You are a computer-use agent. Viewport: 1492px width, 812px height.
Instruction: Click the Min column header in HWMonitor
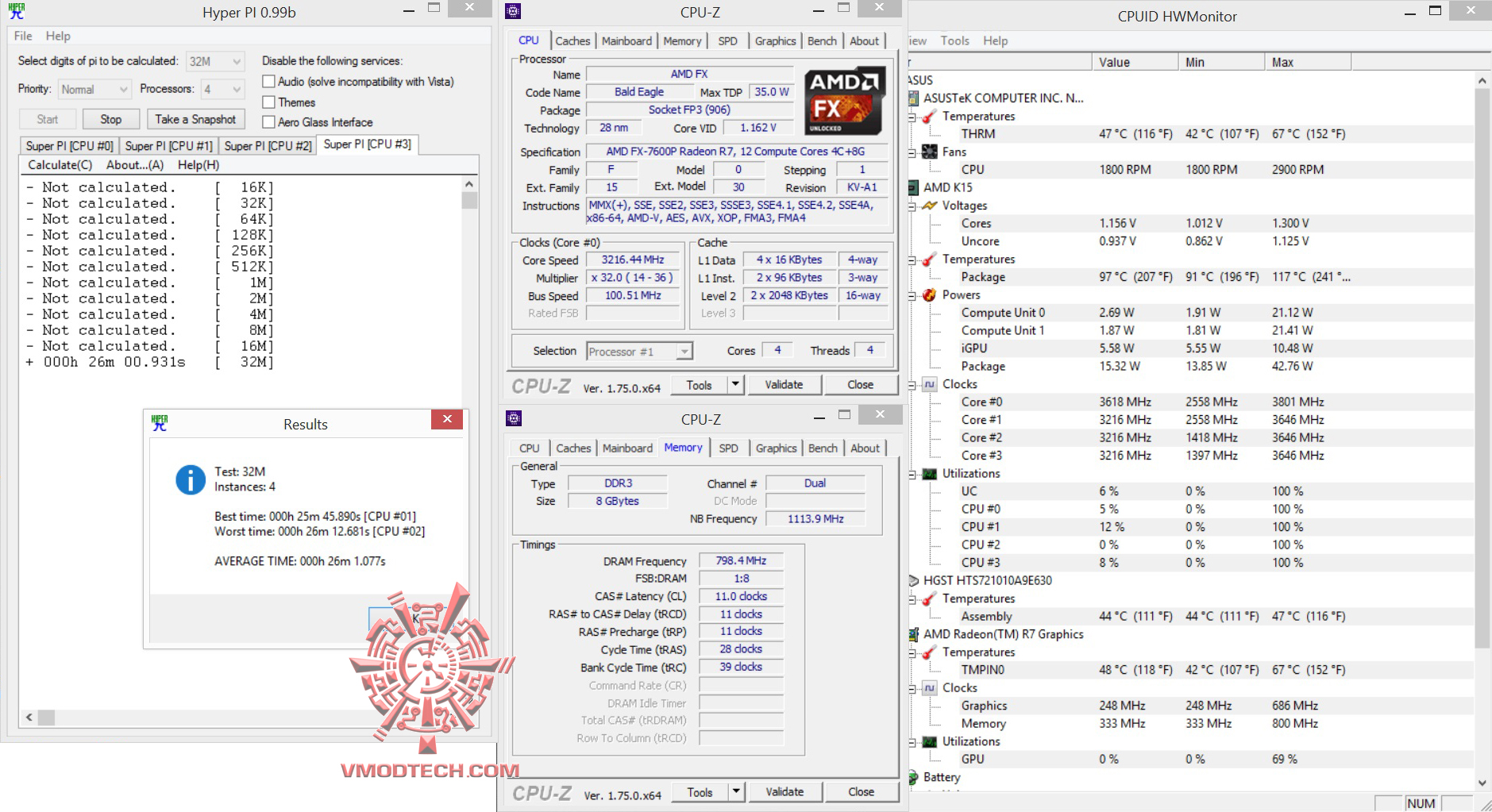(x=1221, y=62)
